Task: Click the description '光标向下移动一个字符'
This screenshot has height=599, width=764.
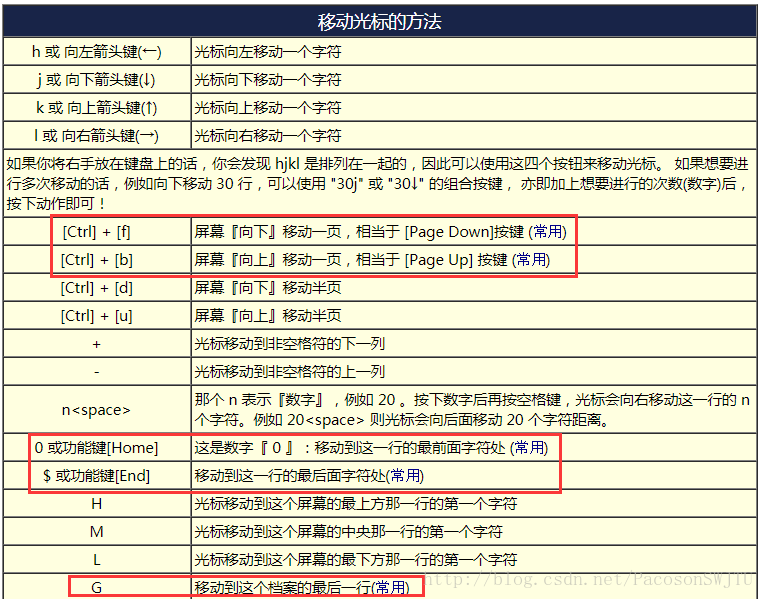Action: (267, 79)
